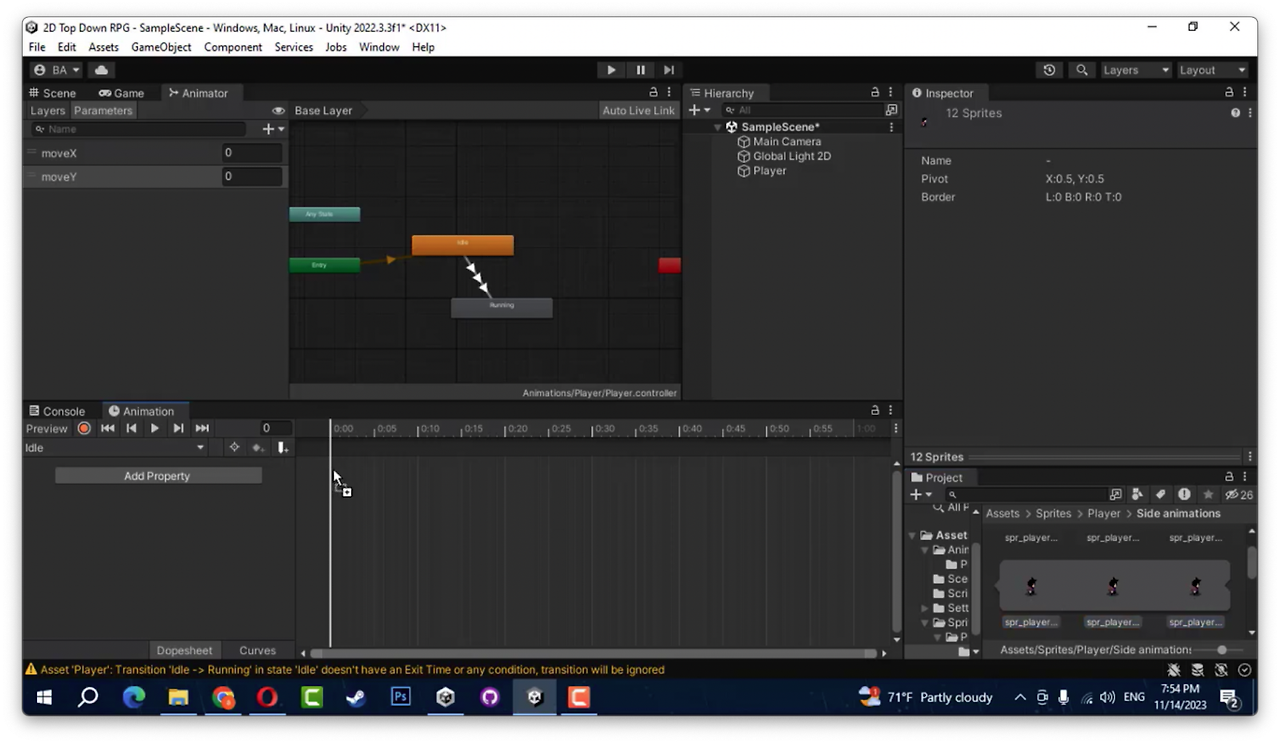The image size is (1280, 743).
Task: Open the Layers dropdown
Action: [1135, 70]
